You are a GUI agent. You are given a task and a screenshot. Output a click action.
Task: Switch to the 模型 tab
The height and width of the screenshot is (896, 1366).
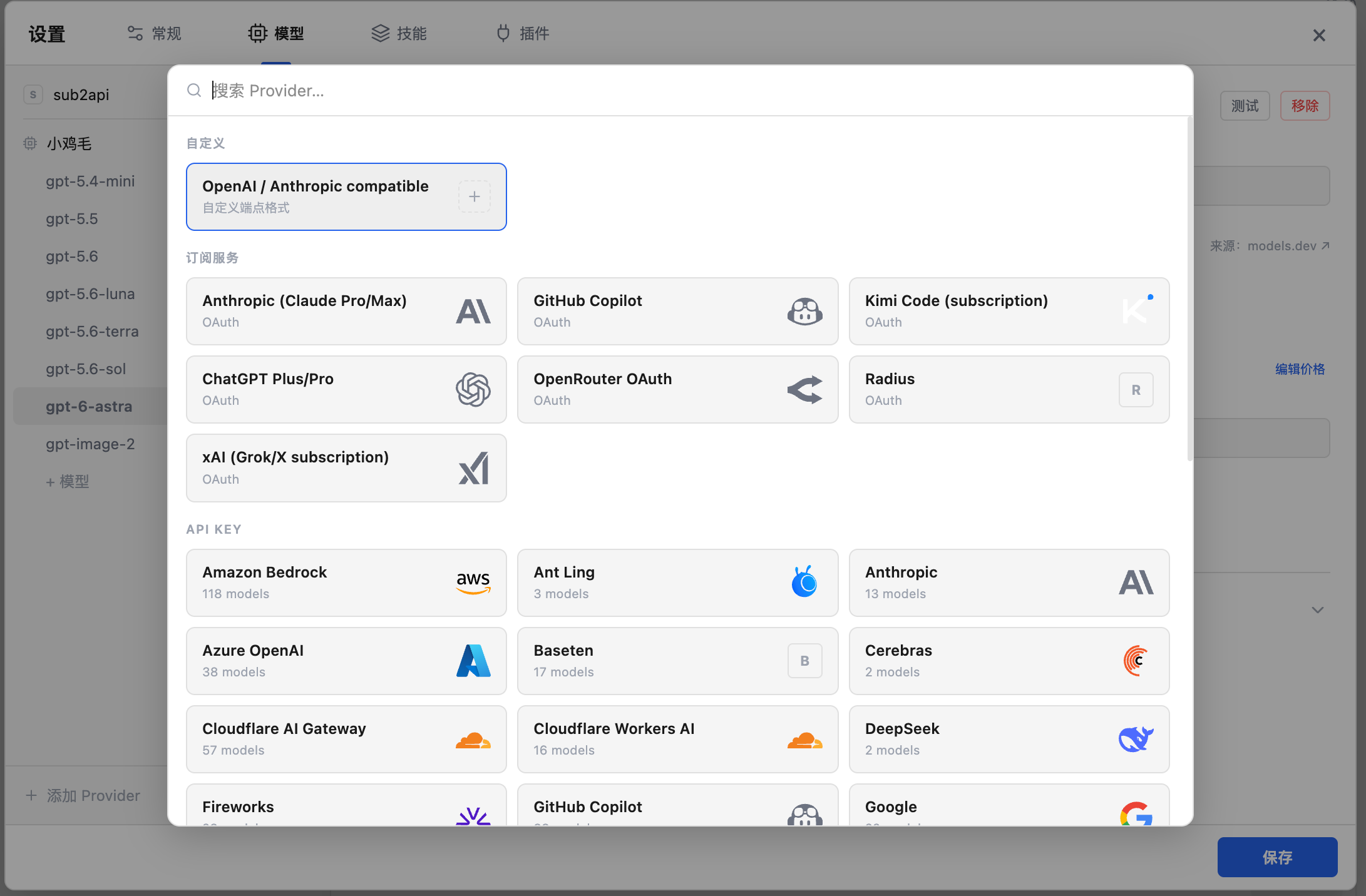pos(276,33)
